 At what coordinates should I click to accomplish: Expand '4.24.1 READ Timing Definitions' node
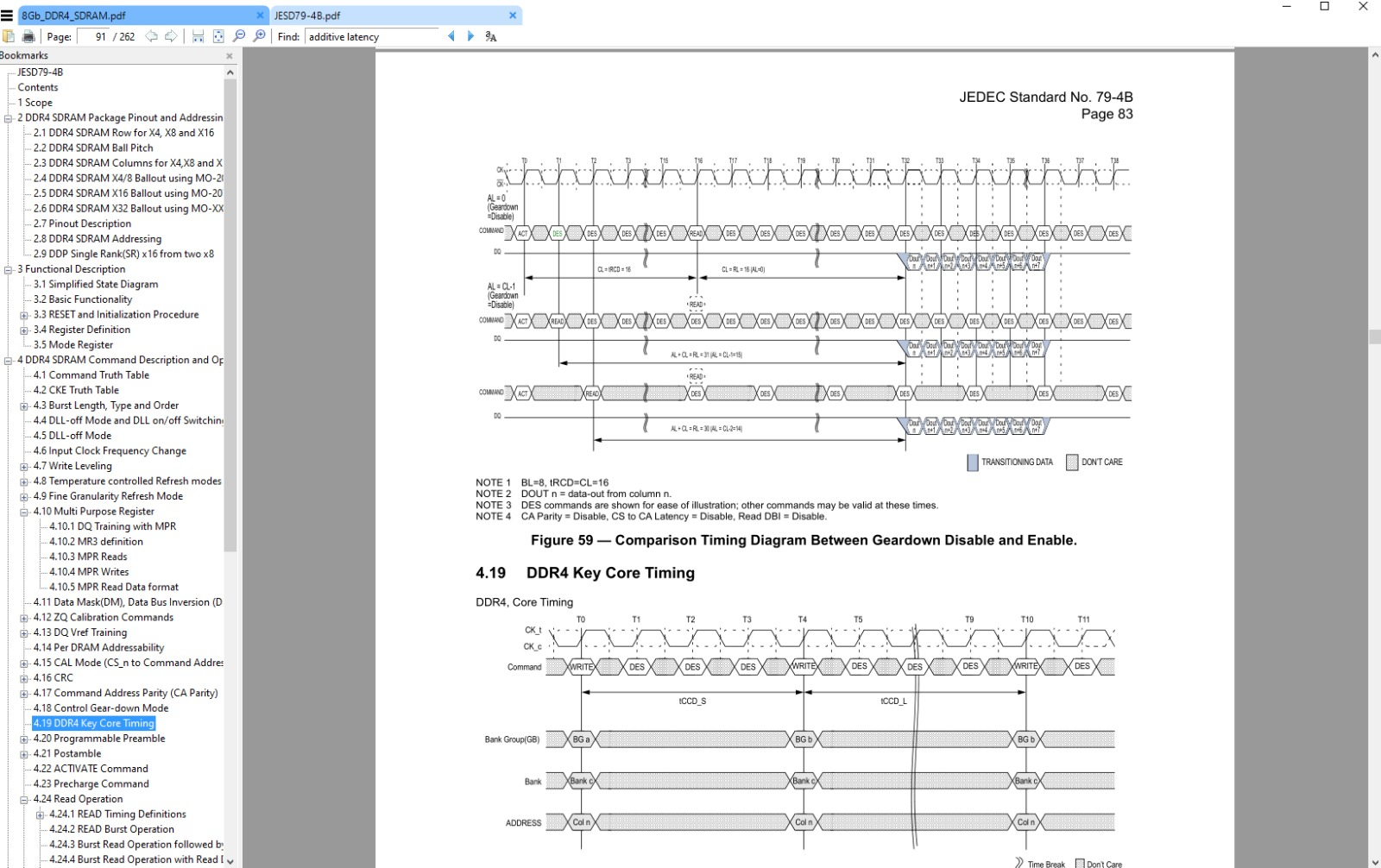(40, 815)
